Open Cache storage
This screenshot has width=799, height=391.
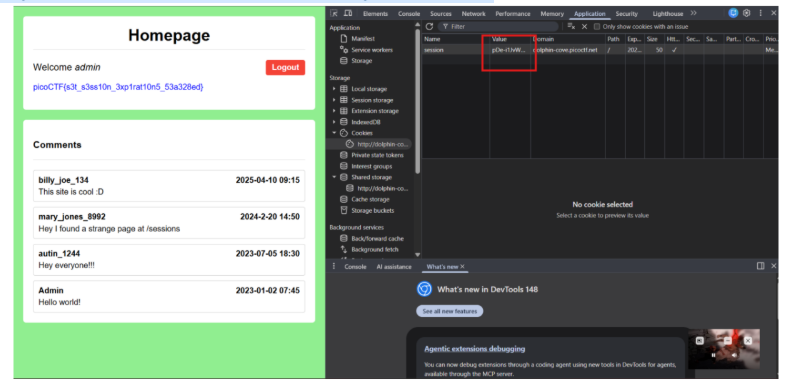point(370,199)
